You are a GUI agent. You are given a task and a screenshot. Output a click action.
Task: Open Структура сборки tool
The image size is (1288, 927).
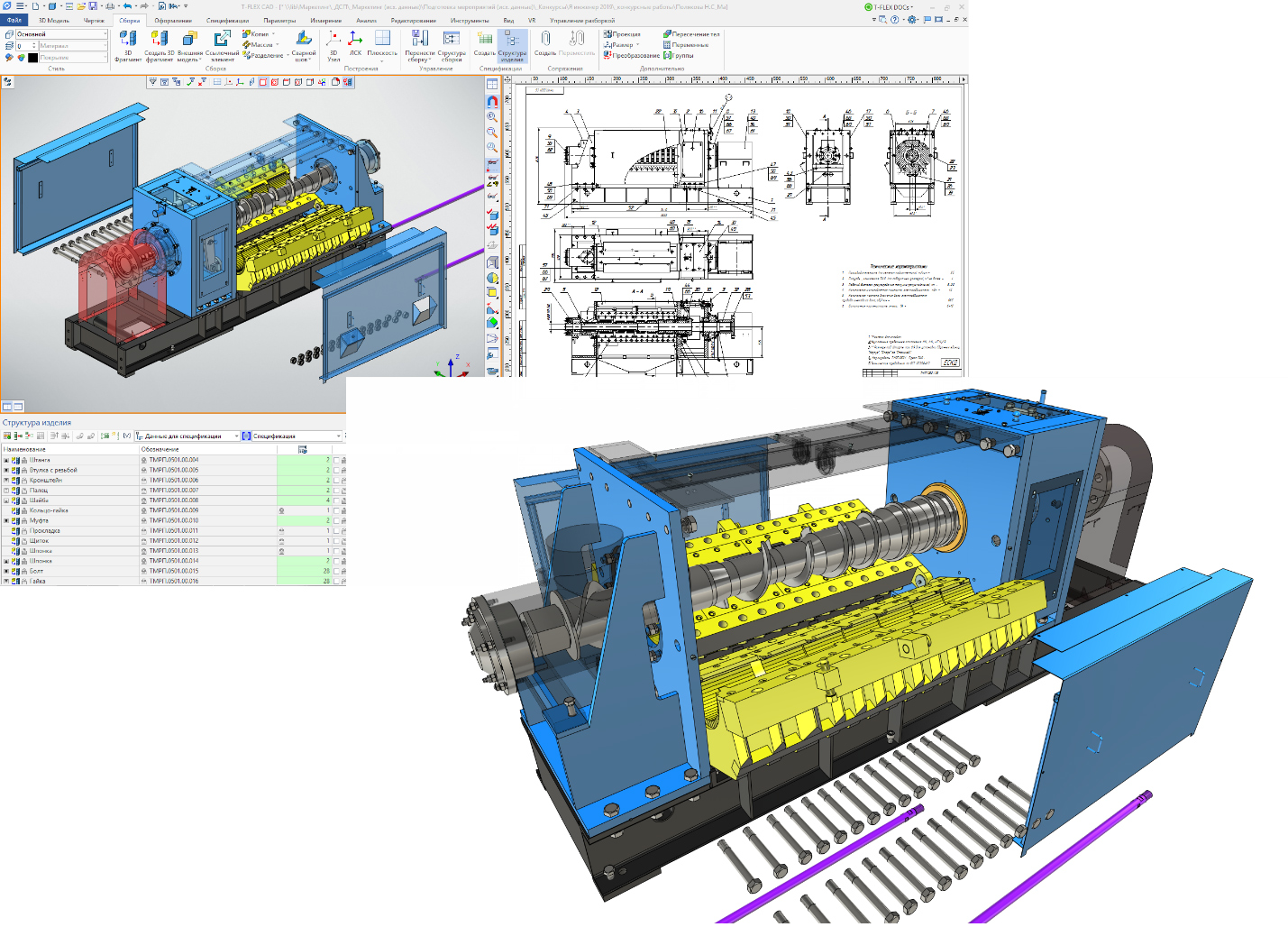pos(452,46)
